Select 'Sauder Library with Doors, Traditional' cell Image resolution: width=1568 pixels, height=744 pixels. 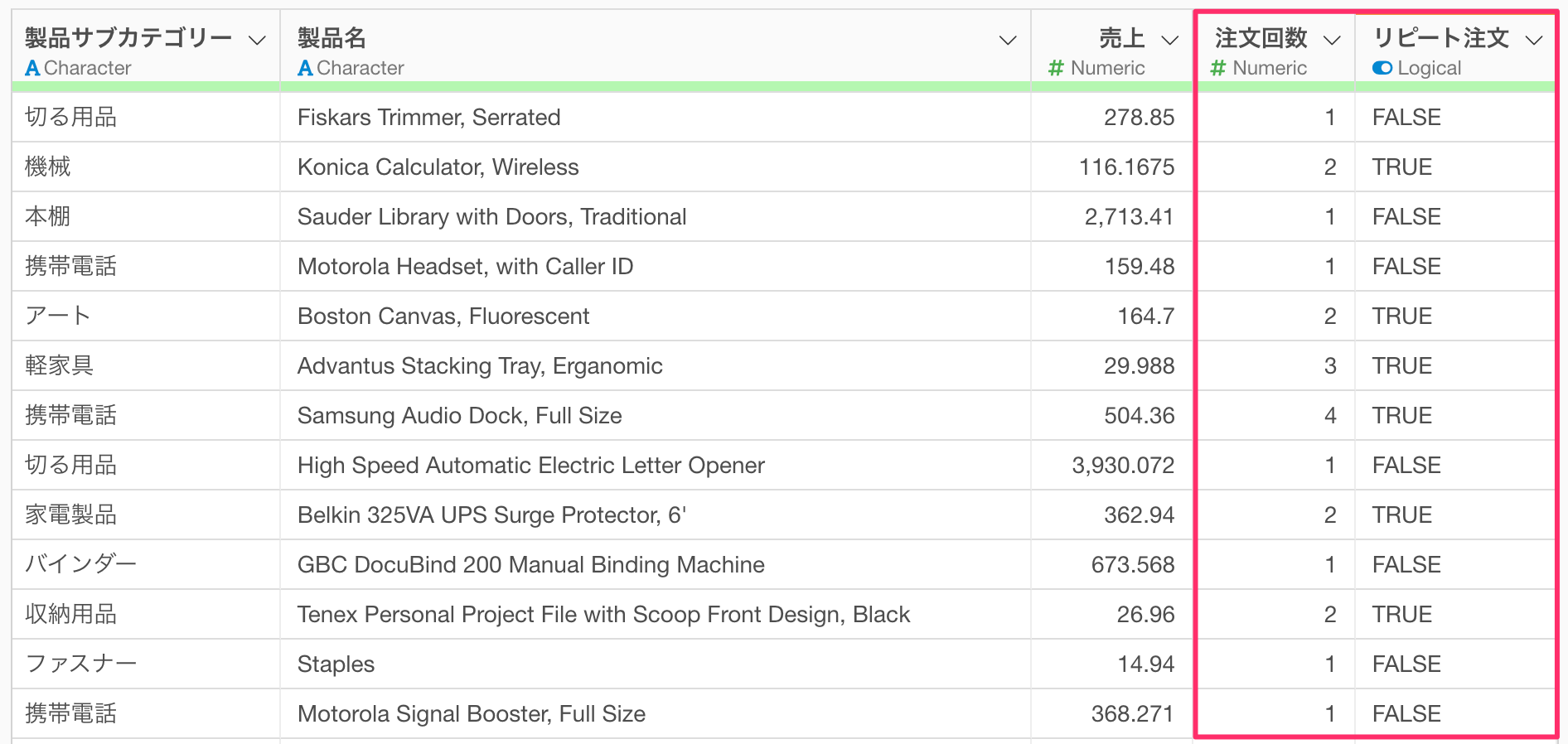point(656,217)
